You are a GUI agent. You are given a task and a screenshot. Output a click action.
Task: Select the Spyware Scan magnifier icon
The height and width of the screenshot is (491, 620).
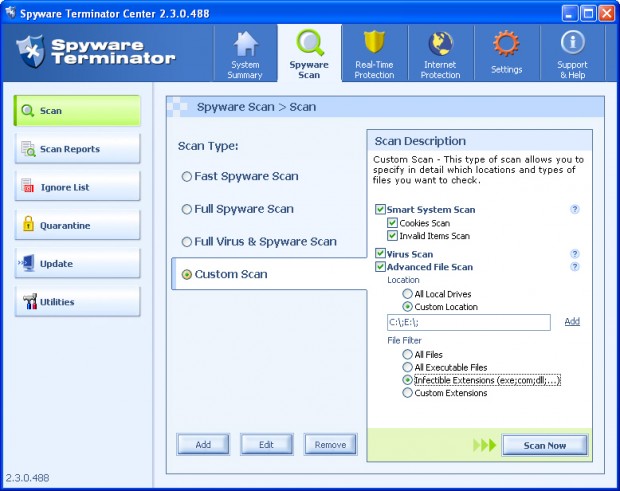coord(310,42)
